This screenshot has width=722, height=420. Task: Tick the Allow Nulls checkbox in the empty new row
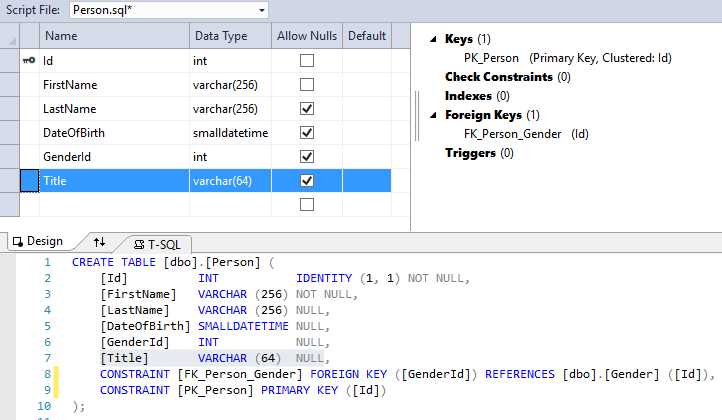(307, 204)
